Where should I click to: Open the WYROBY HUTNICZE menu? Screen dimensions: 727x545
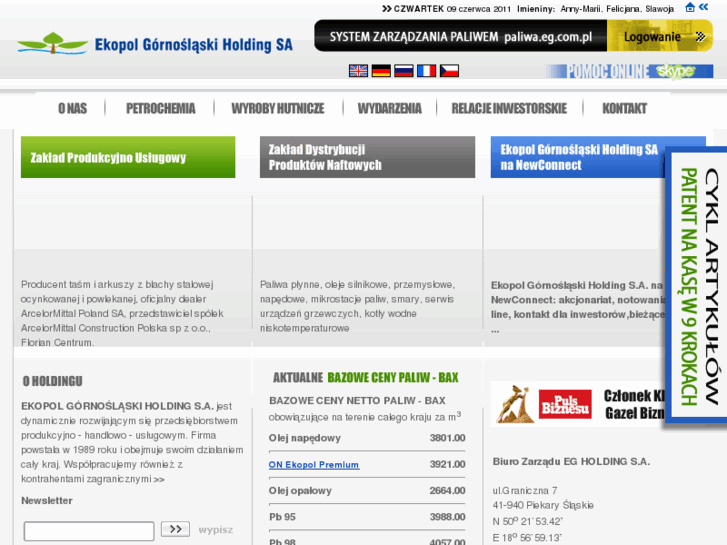[x=278, y=109]
